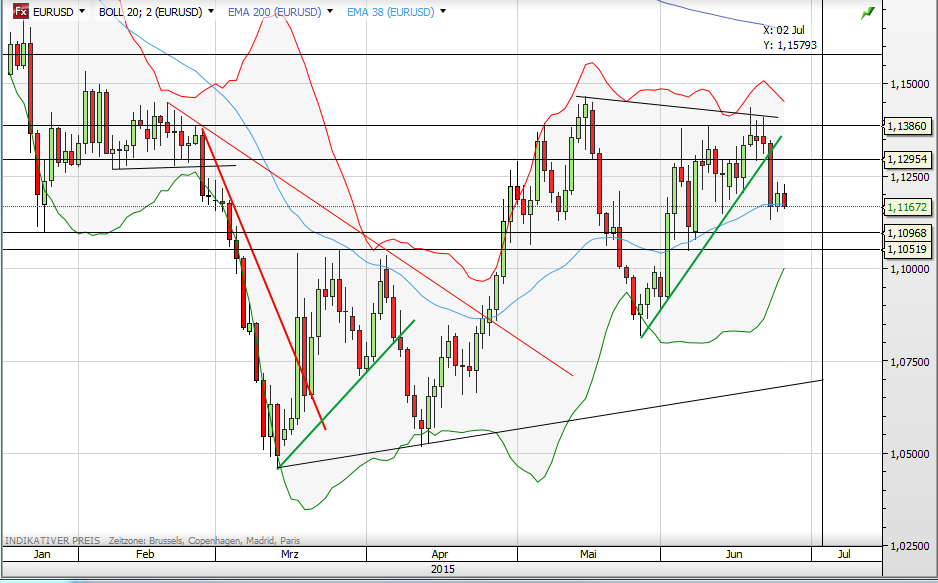
Task: Click the Feb month on time axis
Action: [x=145, y=554]
